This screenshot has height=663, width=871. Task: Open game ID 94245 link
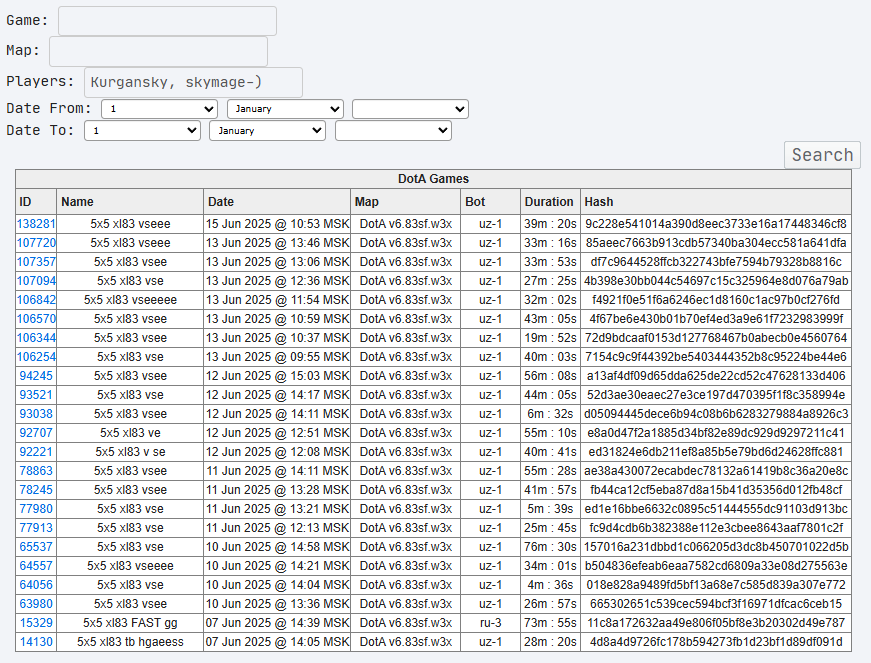coord(36,376)
